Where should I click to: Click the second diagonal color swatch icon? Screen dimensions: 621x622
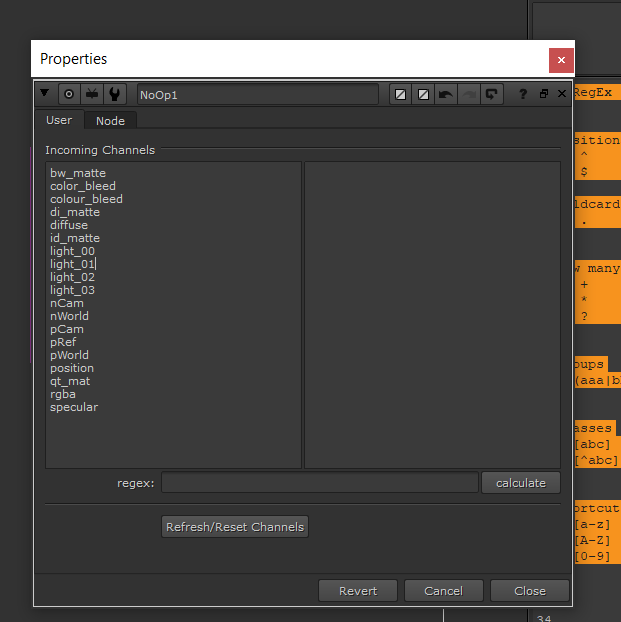423,94
